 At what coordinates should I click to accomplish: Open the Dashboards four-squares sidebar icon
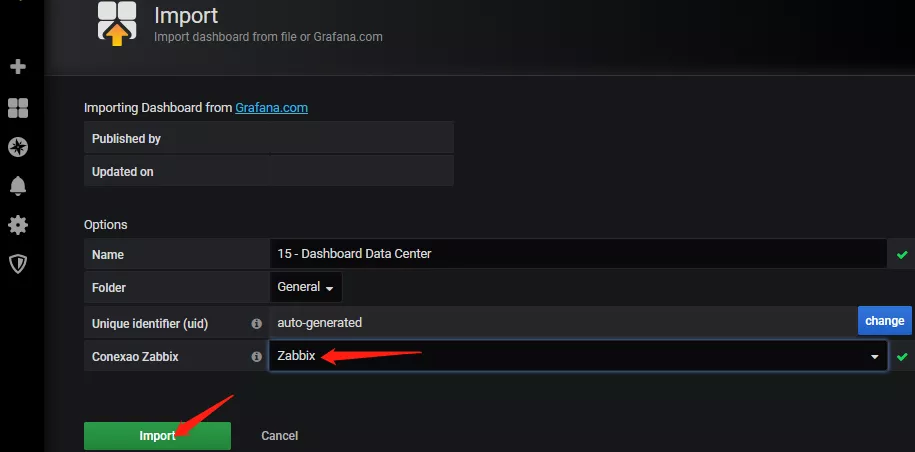coord(18,108)
